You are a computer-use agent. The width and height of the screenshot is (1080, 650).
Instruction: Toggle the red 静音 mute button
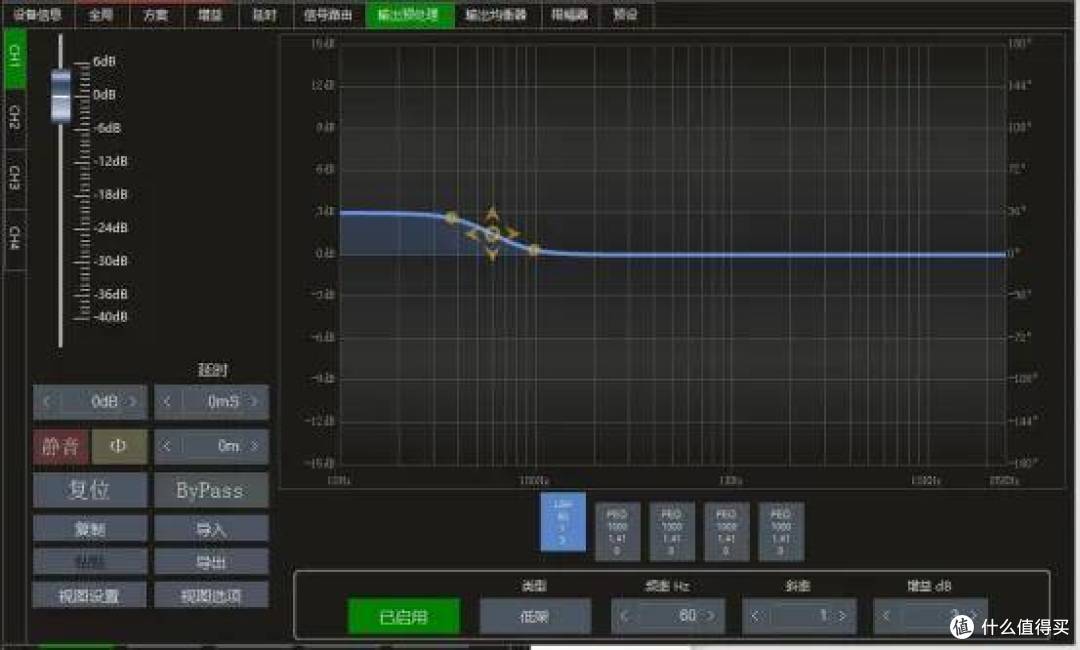[61, 446]
